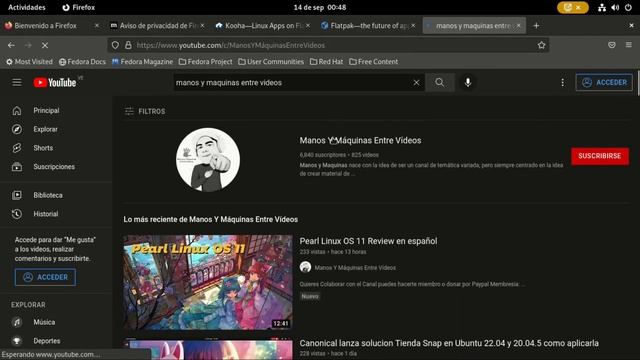This screenshot has width=640, height=360.
Task: Open Manos Y Máquinas Entre Videos channel title
Action: pos(360,140)
